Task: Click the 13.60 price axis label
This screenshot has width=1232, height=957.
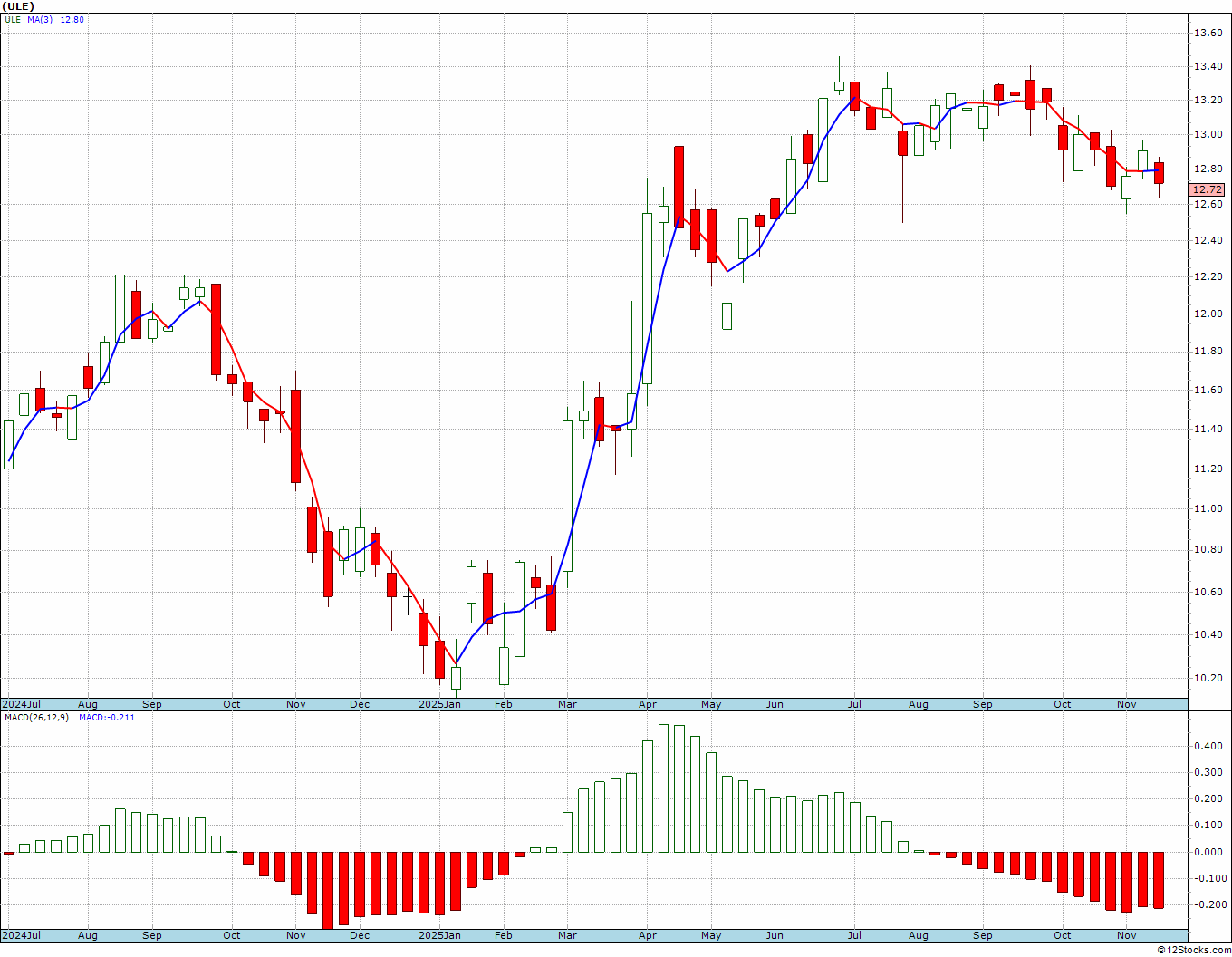Action: pyautogui.click(x=1208, y=33)
